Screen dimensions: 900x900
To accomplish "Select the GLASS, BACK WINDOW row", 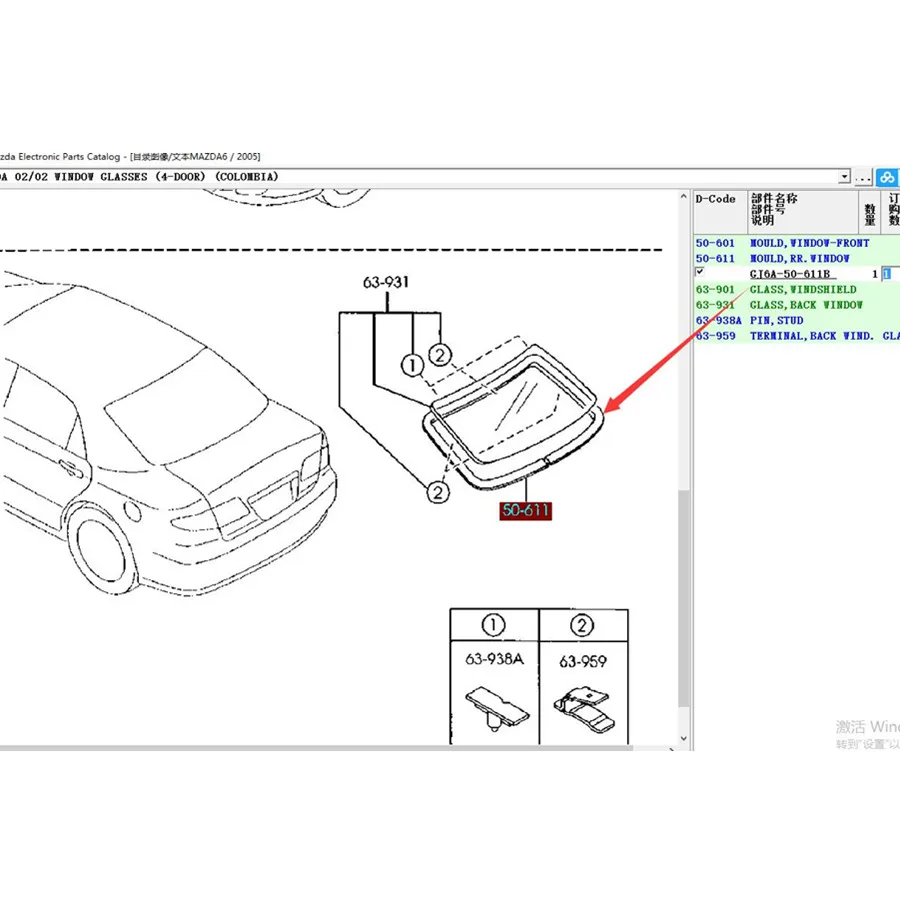I will (797, 305).
